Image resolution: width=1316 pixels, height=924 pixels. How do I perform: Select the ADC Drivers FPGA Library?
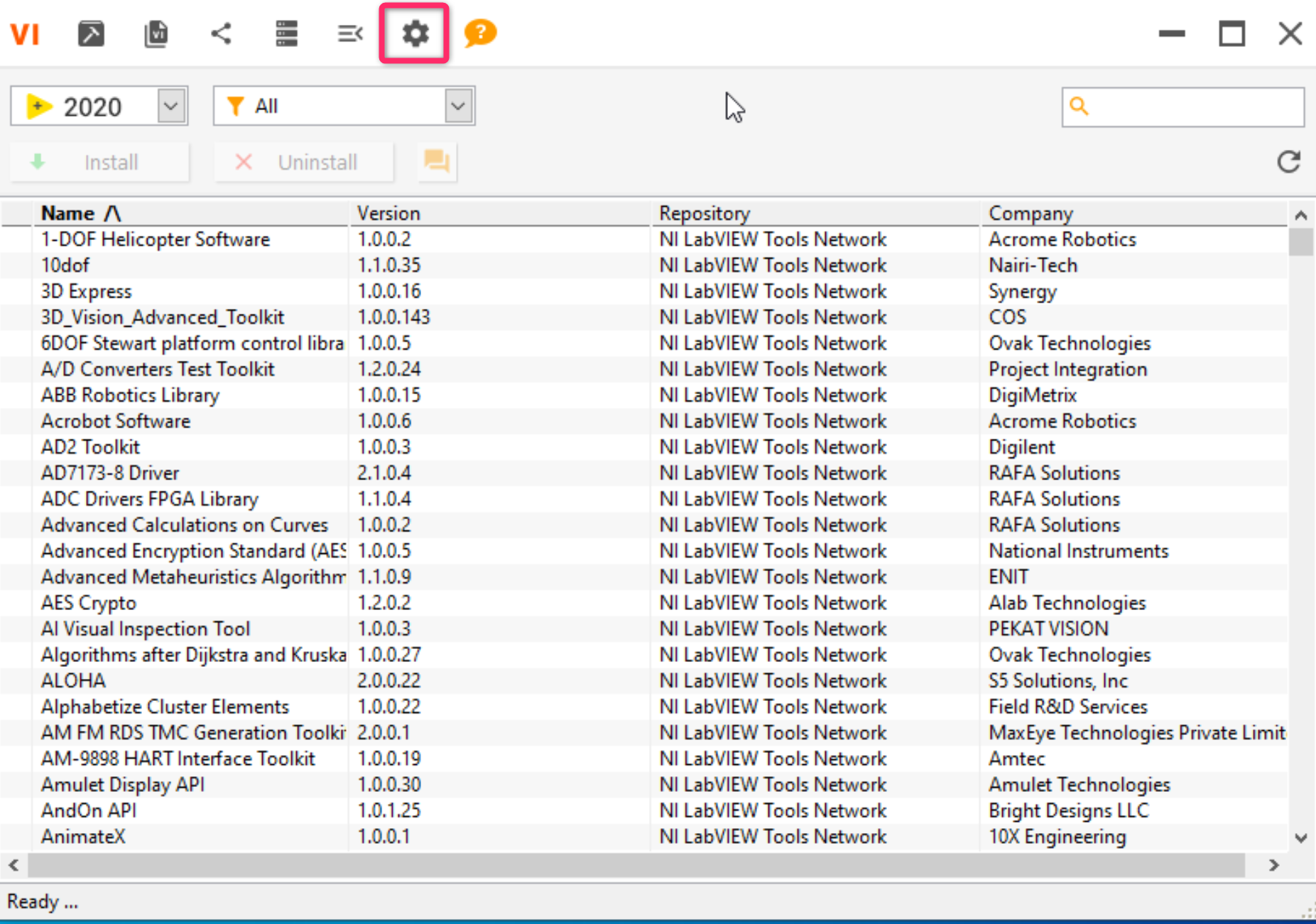point(644,499)
